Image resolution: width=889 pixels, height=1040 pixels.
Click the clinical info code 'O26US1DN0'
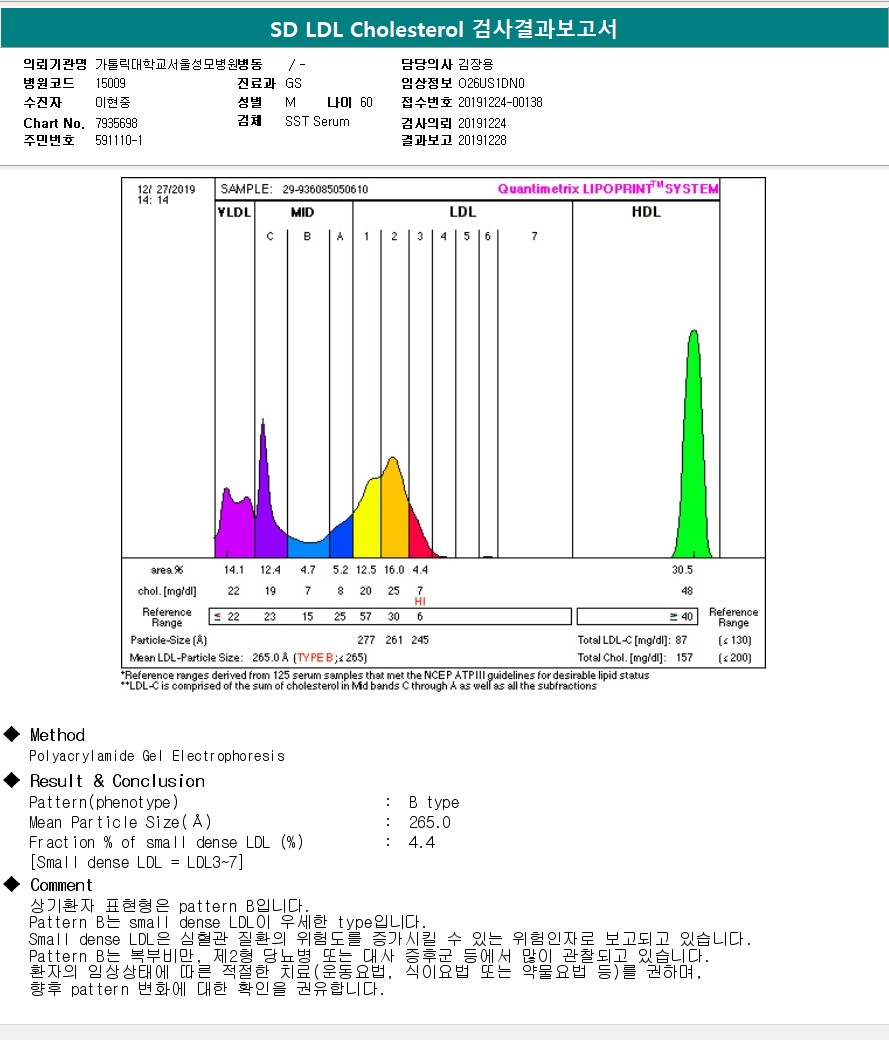491,83
